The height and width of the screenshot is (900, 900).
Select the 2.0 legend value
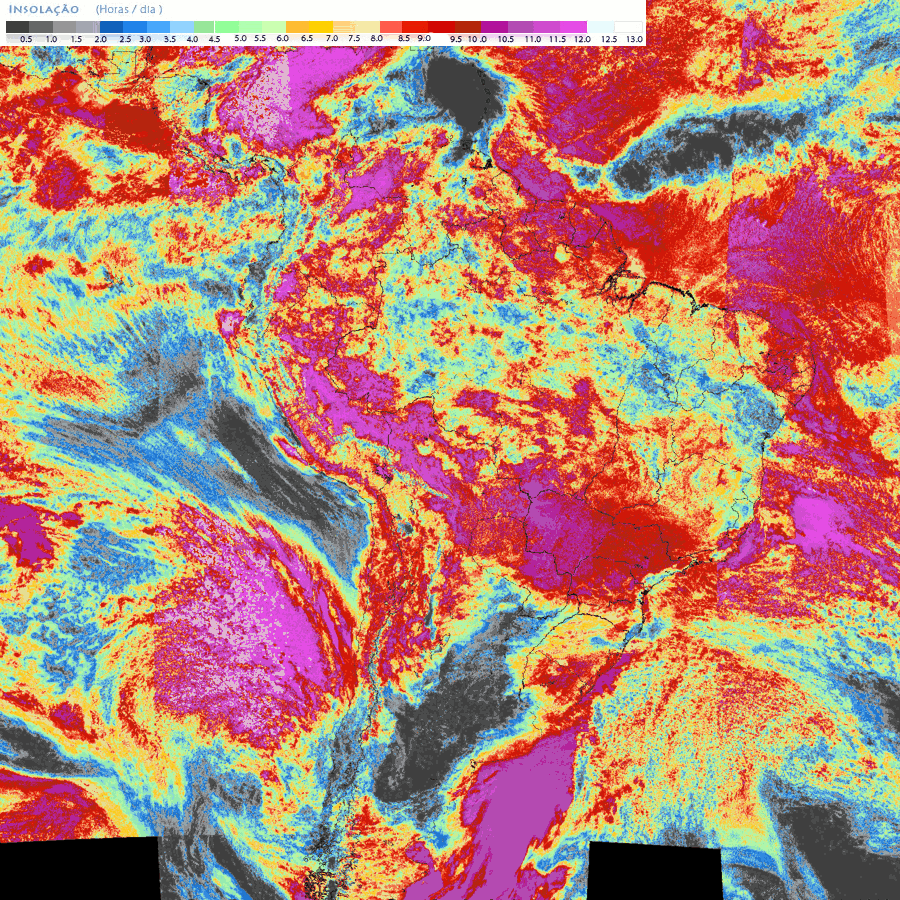pyautogui.click(x=100, y=39)
